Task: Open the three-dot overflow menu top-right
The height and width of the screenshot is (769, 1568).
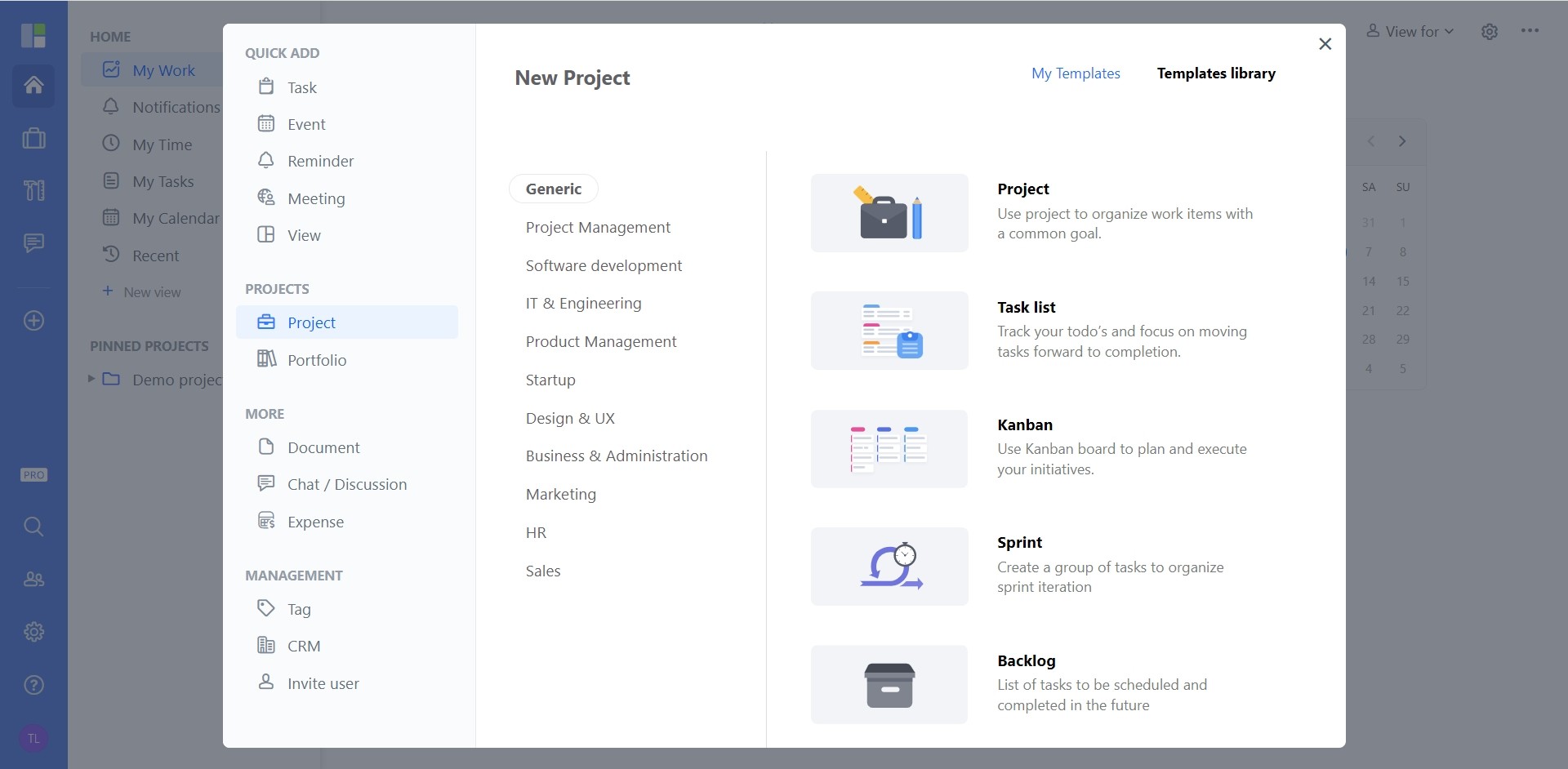Action: pos(1530,30)
